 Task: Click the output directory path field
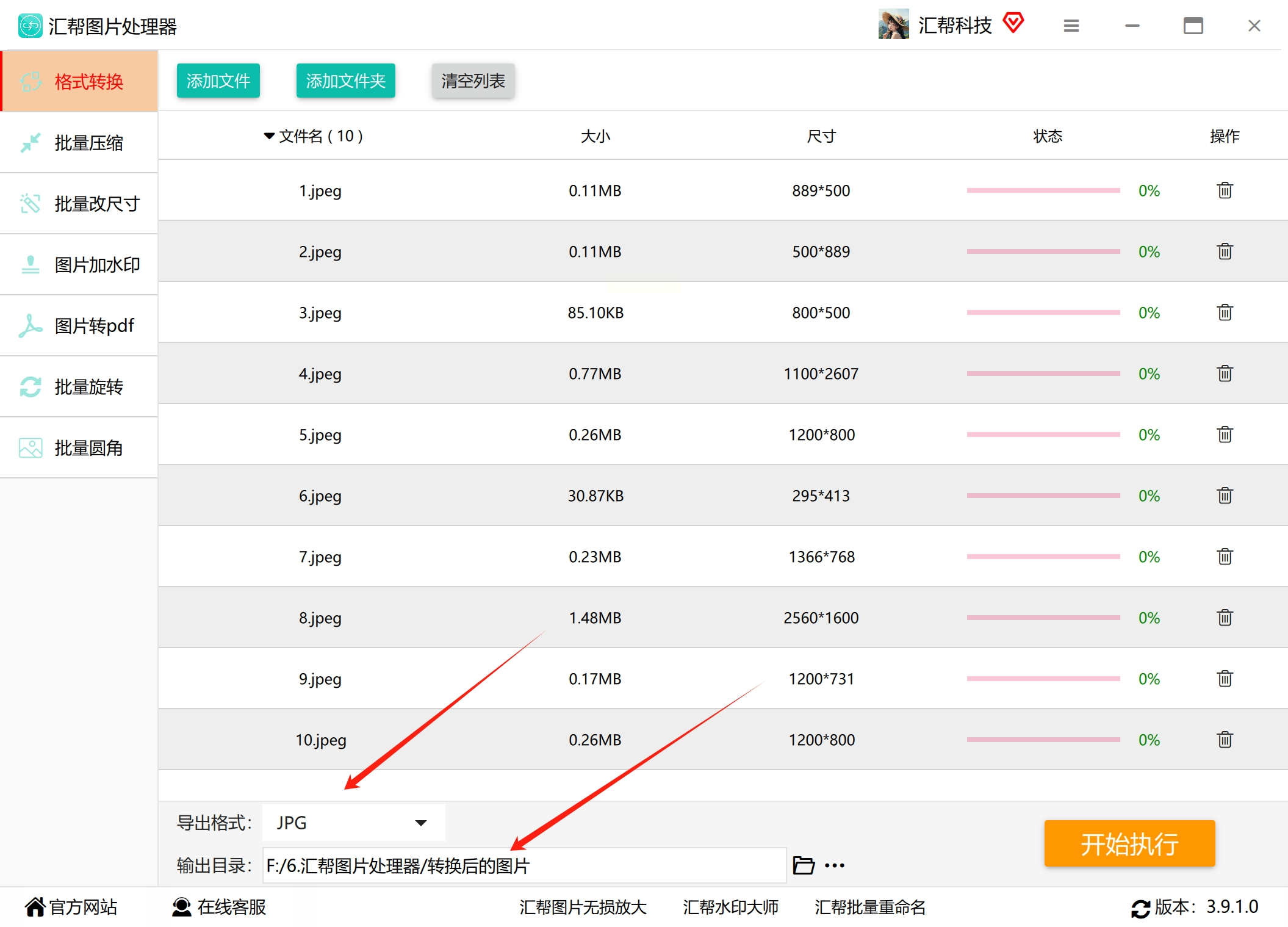pyautogui.click(x=523, y=865)
